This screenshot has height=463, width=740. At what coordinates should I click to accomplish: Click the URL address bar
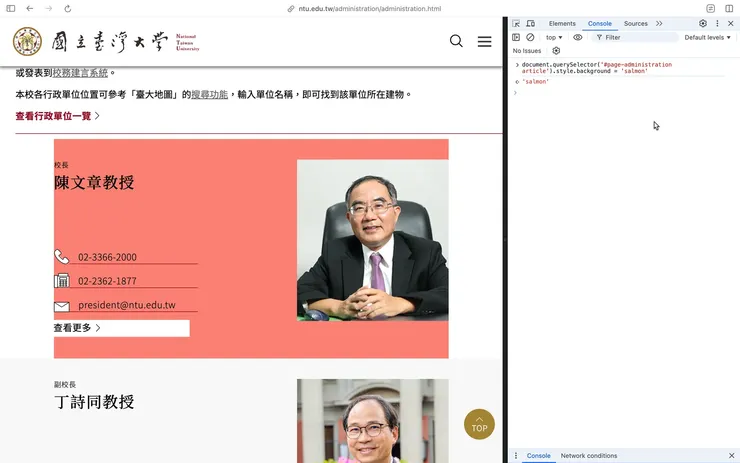pyautogui.click(x=364, y=8)
